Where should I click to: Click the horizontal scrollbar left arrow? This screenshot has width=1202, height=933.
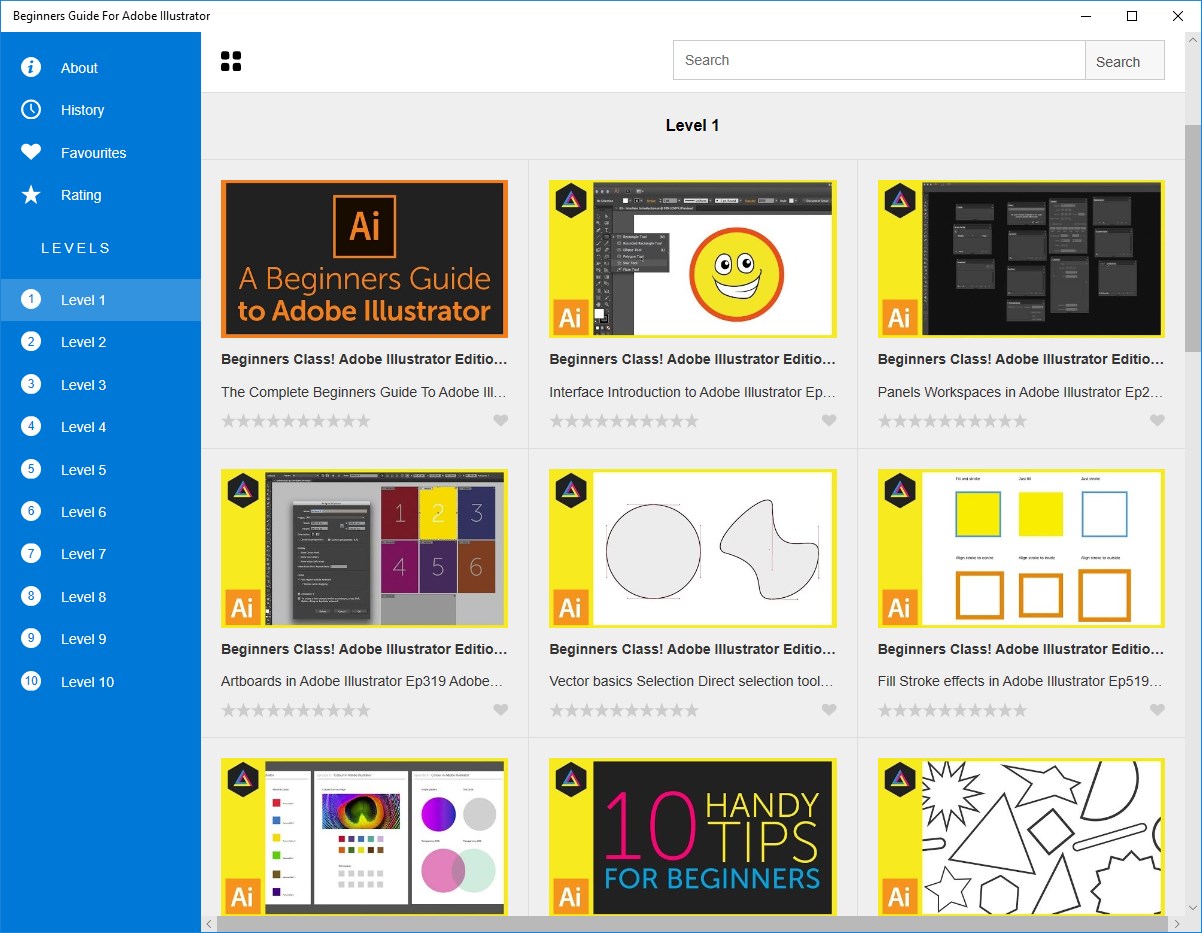click(209, 924)
